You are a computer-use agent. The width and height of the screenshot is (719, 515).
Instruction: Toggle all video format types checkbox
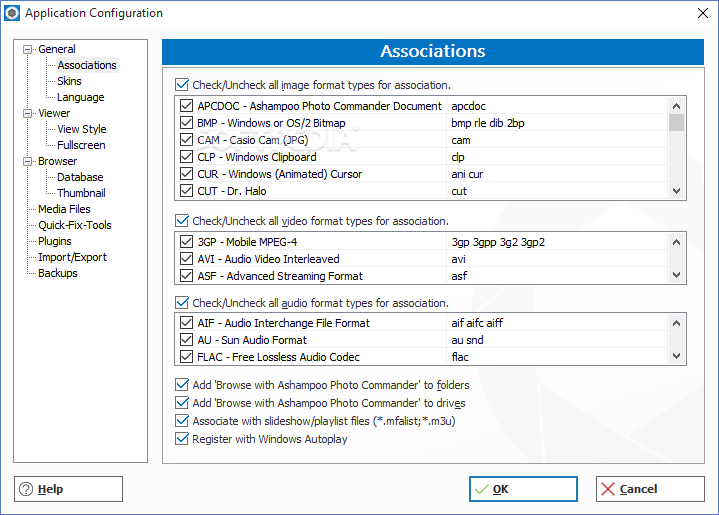coord(182,221)
